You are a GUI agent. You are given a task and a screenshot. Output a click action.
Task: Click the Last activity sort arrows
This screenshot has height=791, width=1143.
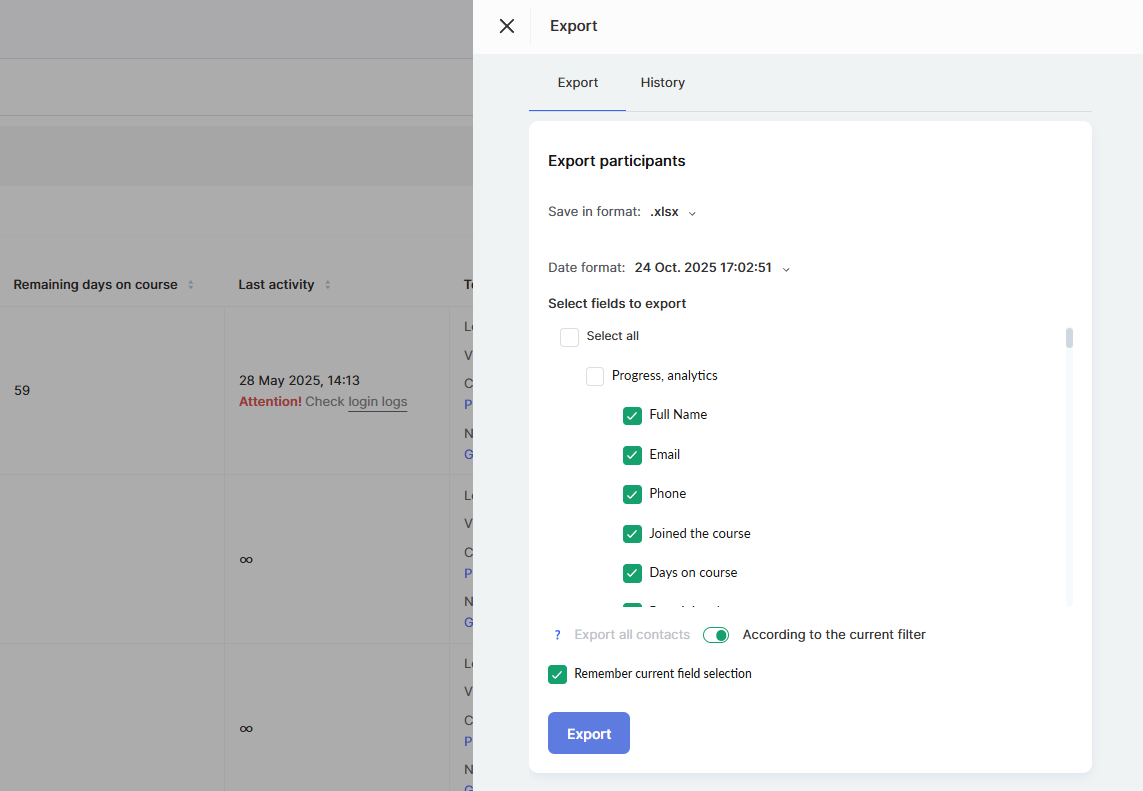[x=327, y=285]
